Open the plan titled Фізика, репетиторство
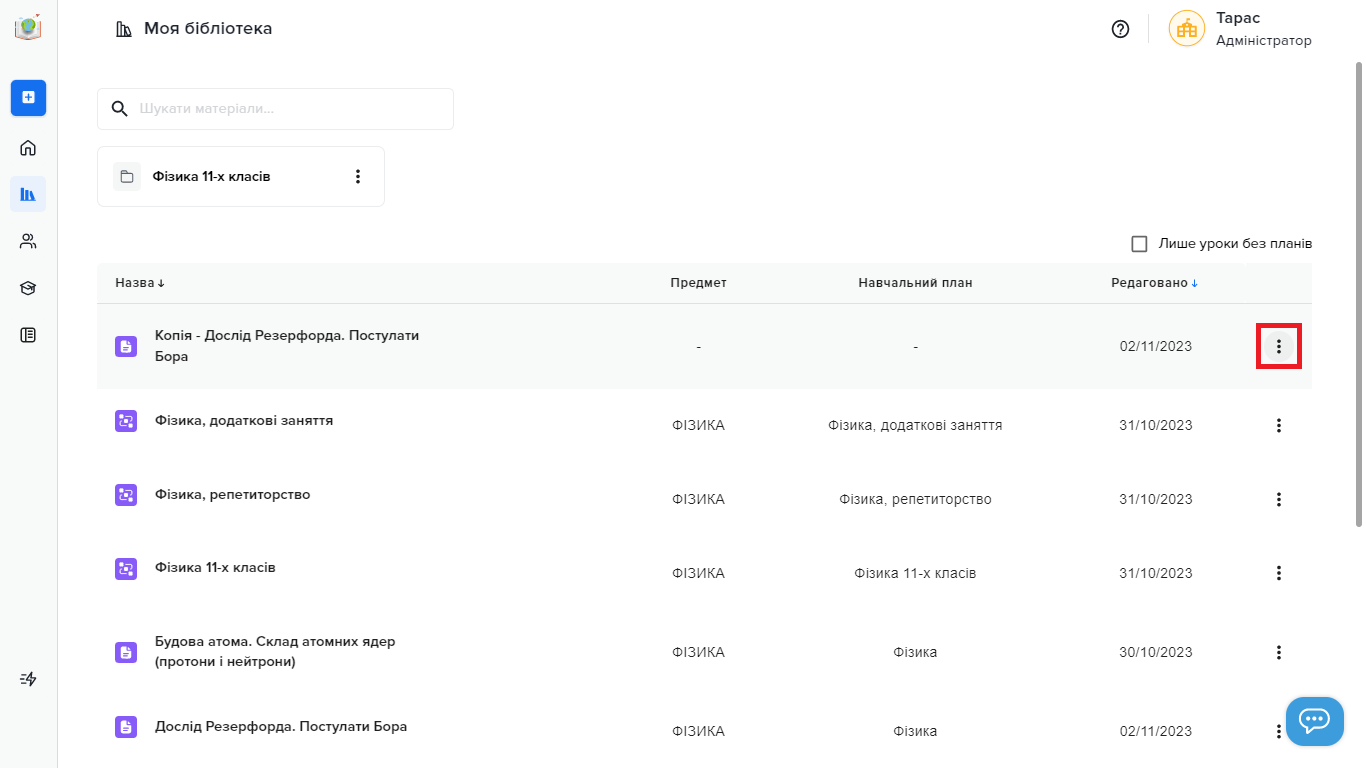This screenshot has height=768, width=1366. point(233,495)
